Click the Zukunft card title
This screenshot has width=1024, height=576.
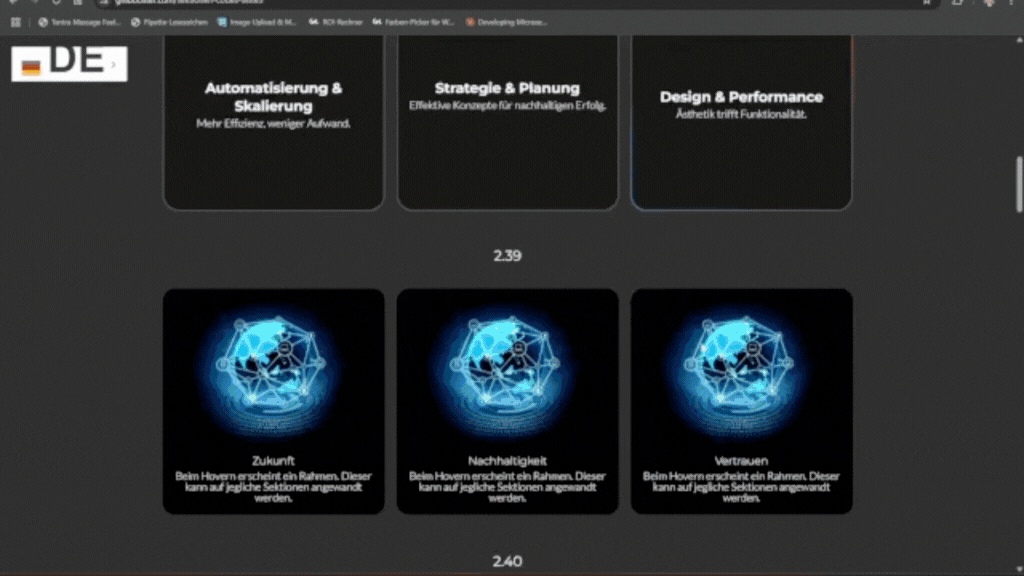pos(273,460)
